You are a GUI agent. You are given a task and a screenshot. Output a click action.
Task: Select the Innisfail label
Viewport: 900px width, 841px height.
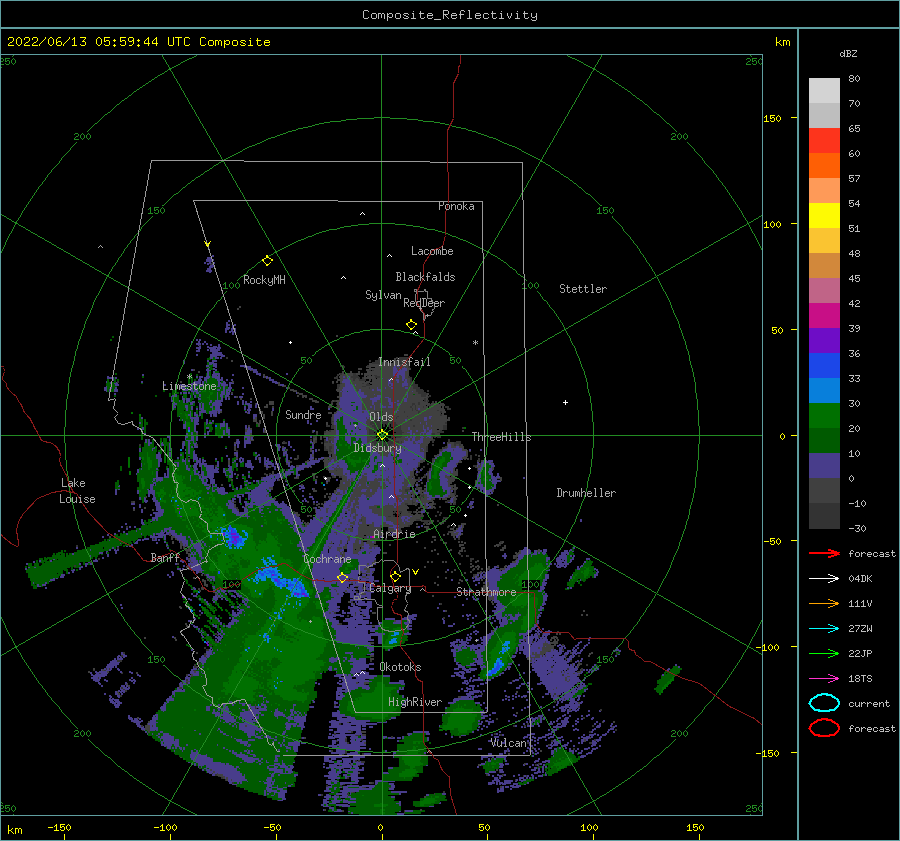point(404,362)
